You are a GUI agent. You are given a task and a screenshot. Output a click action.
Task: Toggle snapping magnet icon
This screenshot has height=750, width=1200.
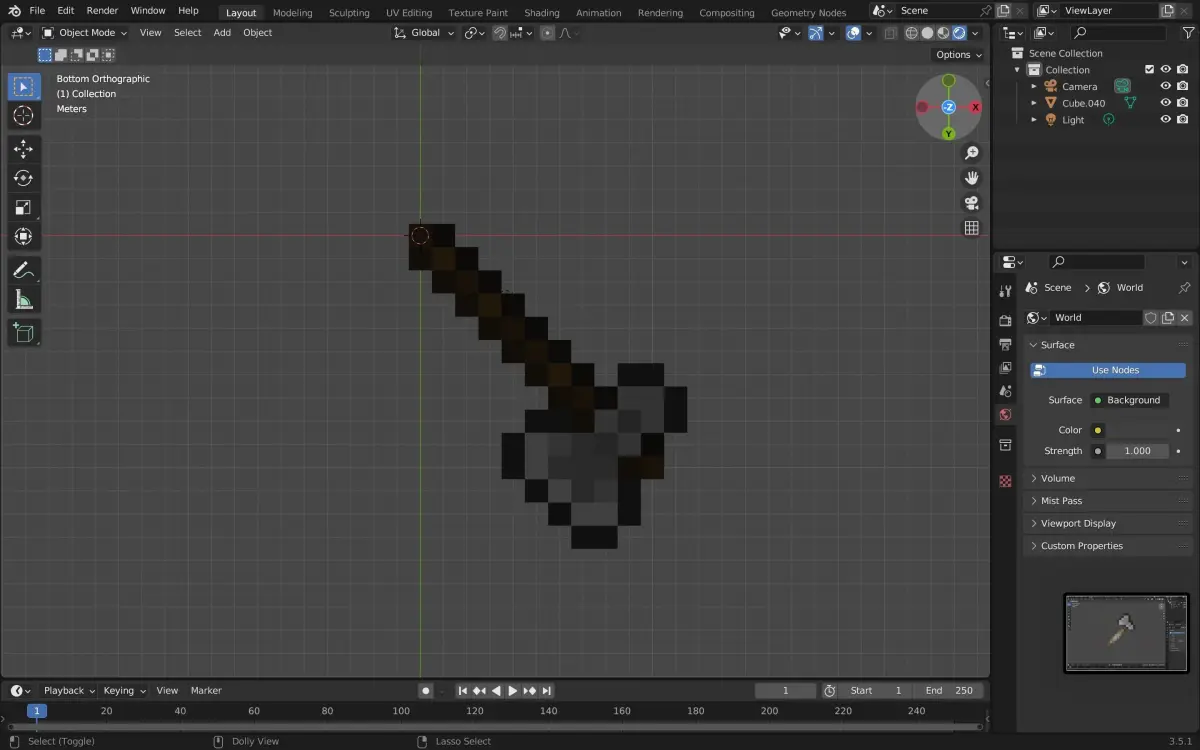click(499, 32)
